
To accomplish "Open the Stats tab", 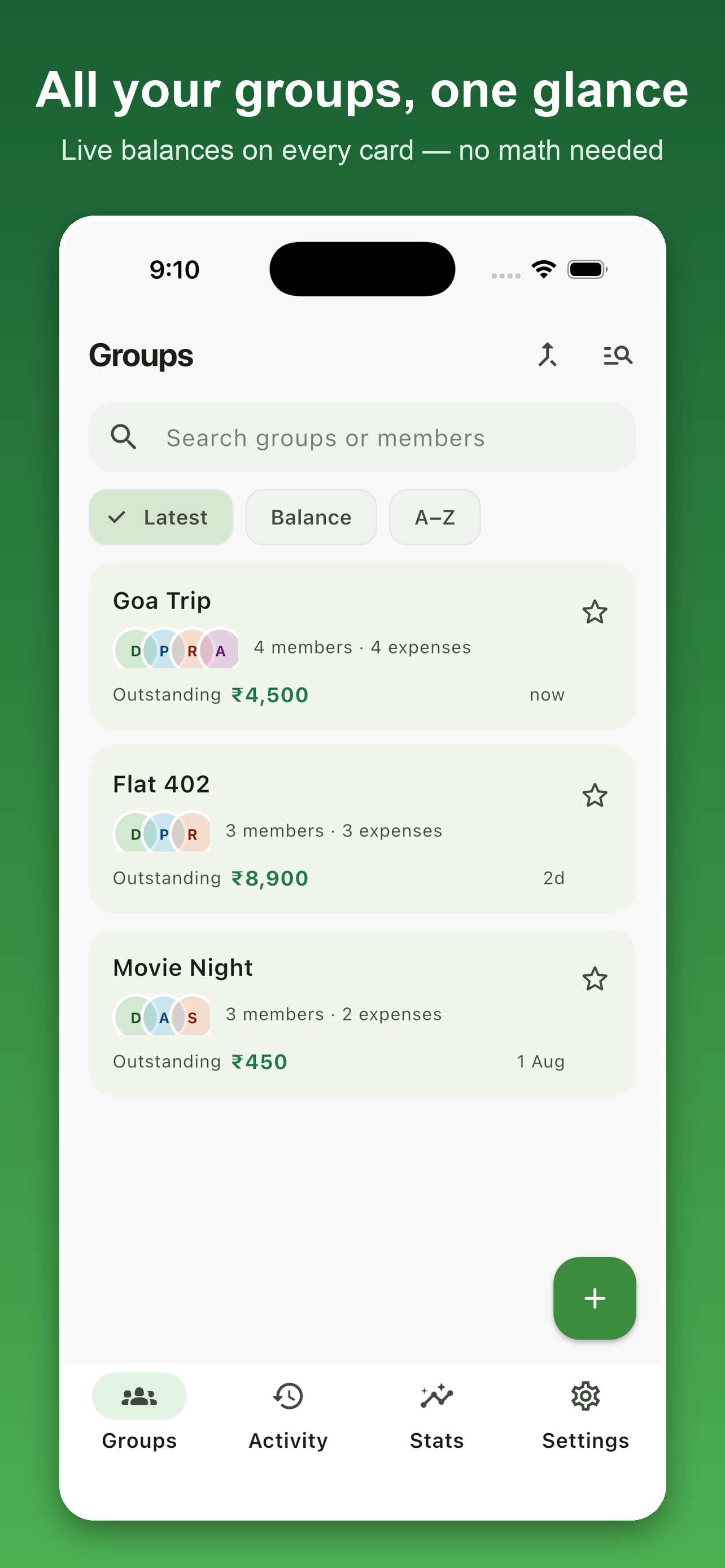I will click(436, 1415).
